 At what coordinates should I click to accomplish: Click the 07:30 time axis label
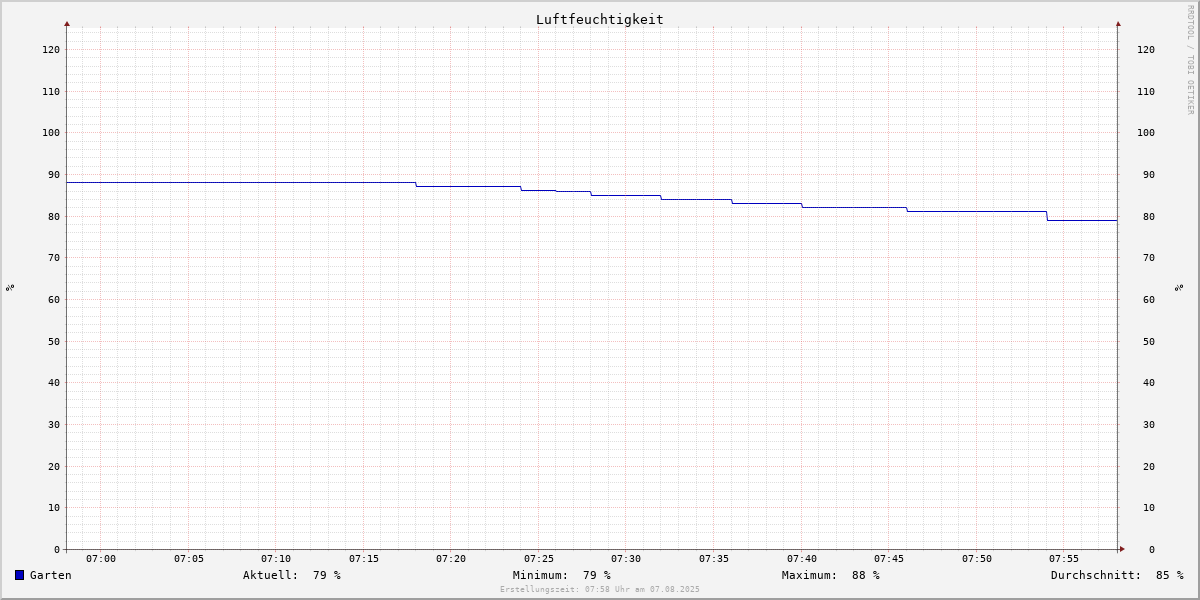tap(626, 559)
